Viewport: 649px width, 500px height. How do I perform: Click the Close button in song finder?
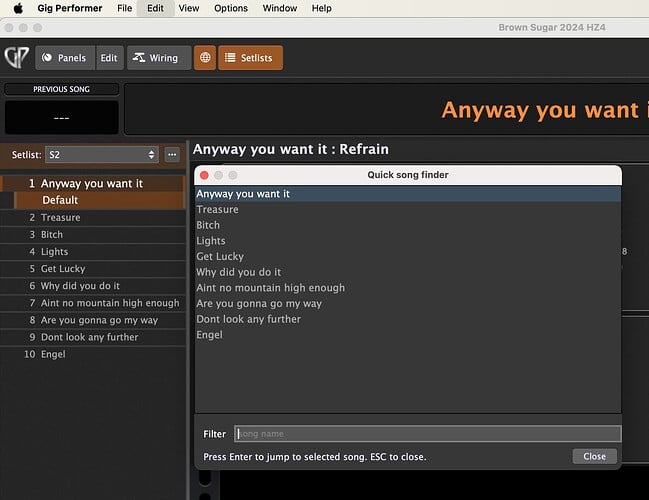pos(594,456)
